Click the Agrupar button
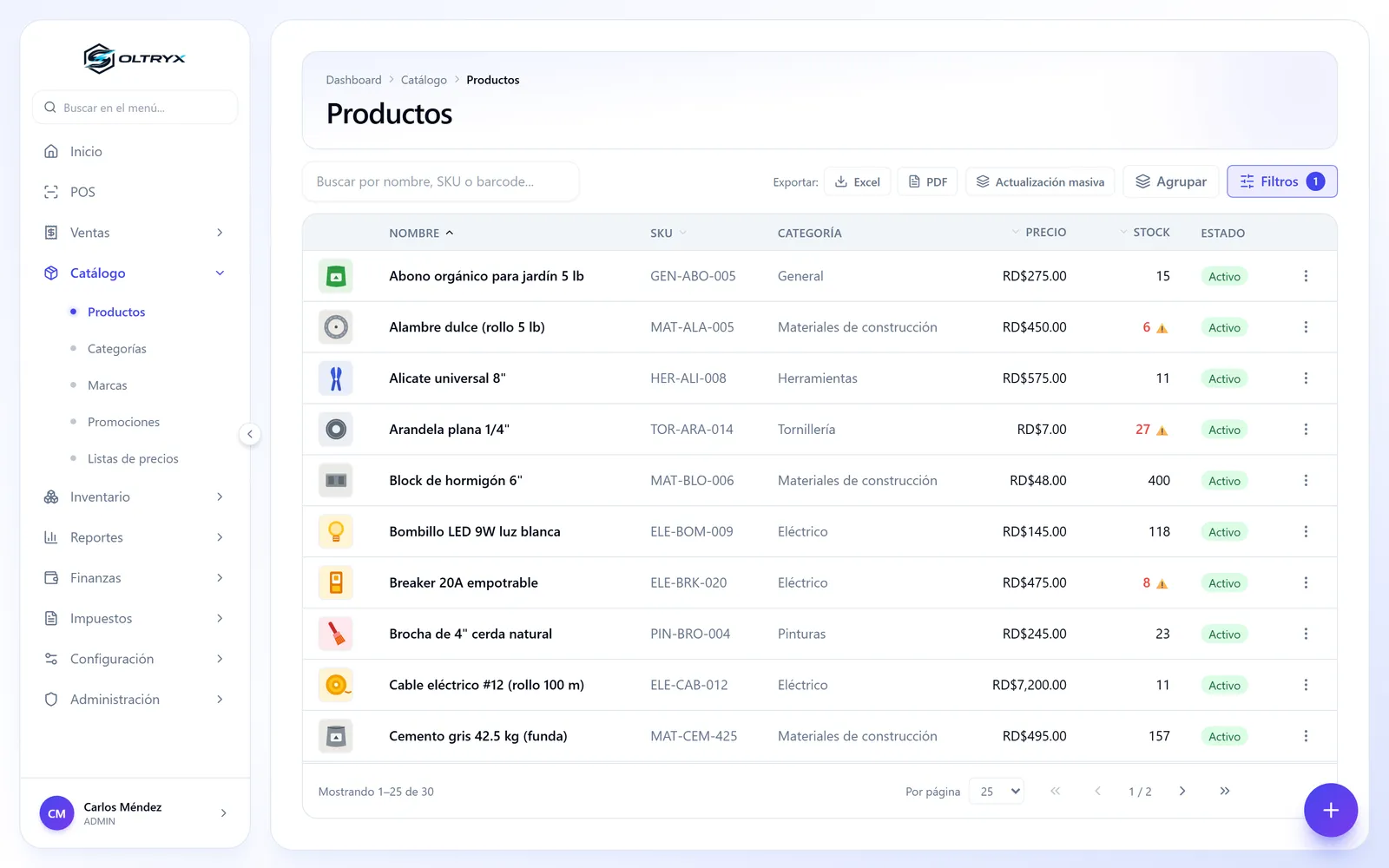This screenshot has height=868, width=1389. 1171,181
